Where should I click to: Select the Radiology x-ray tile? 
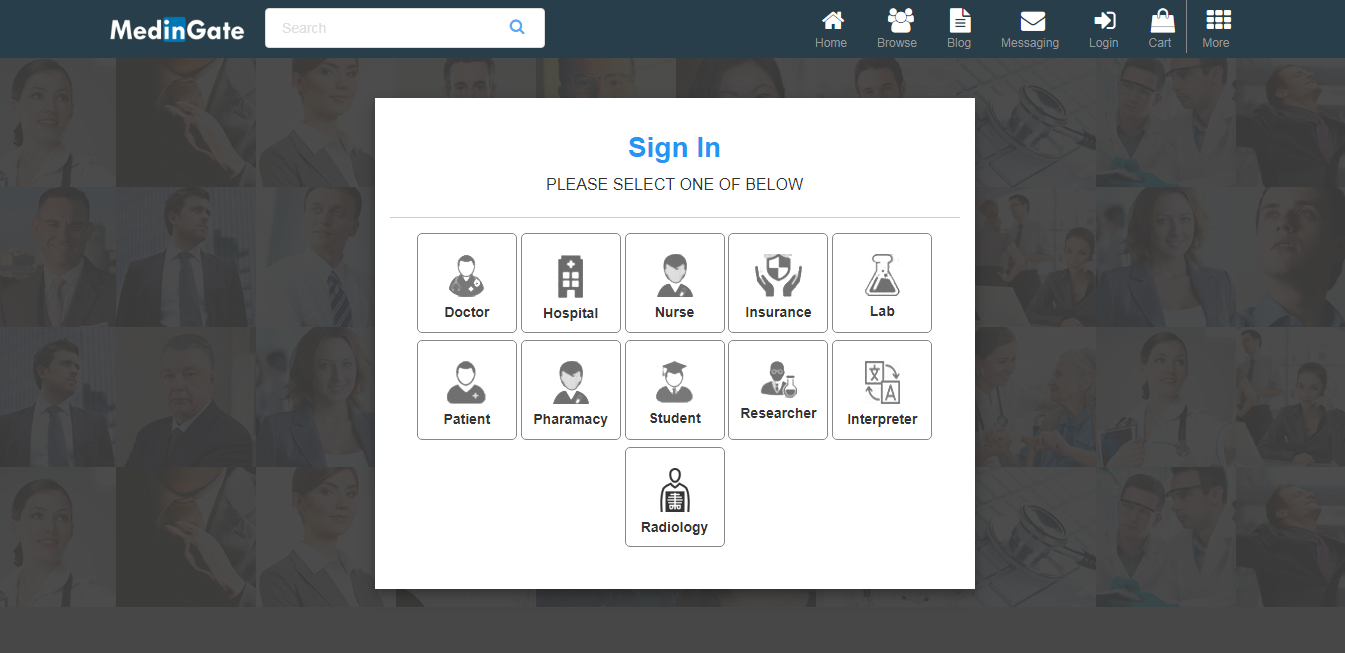coord(675,497)
